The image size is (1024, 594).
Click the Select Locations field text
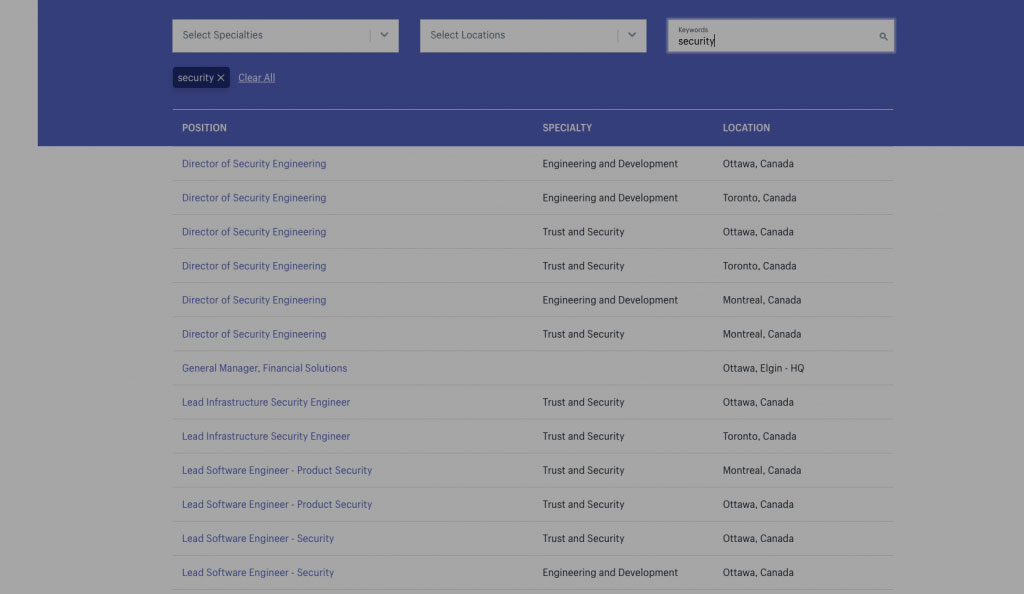(468, 35)
